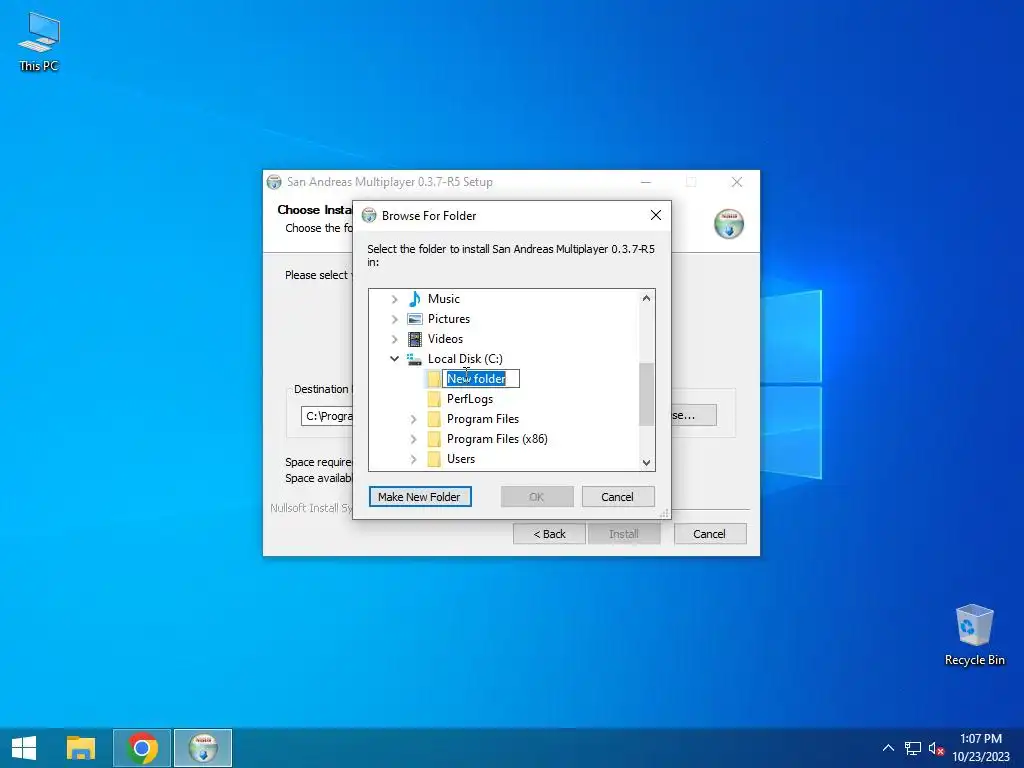Select Local Disk (C:) in tree
1024x768 pixels.
[x=465, y=359]
